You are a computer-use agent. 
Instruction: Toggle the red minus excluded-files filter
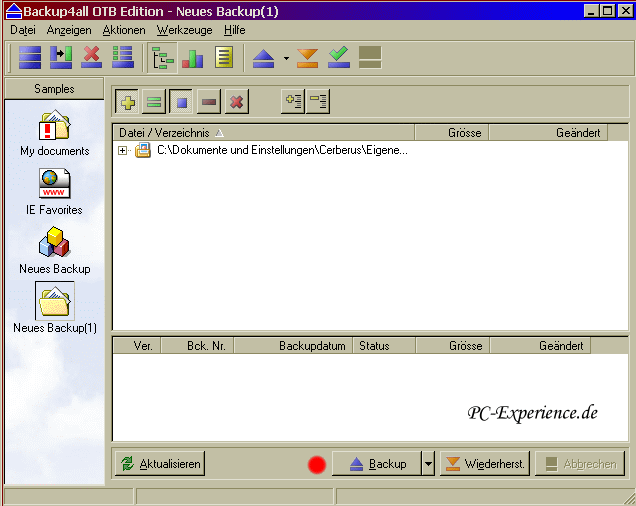point(209,101)
